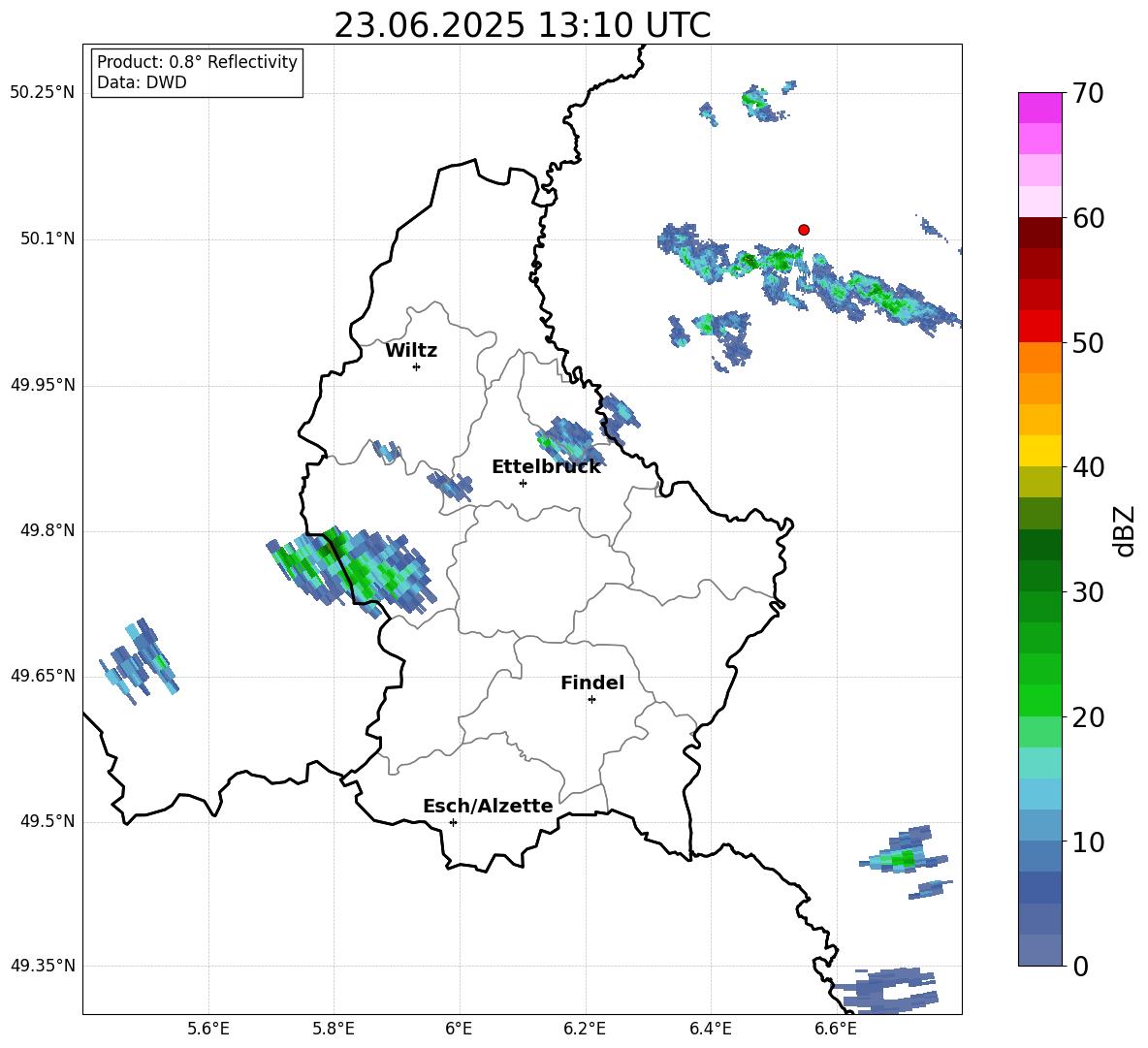Click the red dot marker on the map
This screenshot has height=1048, width=1148.
click(x=803, y=230)
